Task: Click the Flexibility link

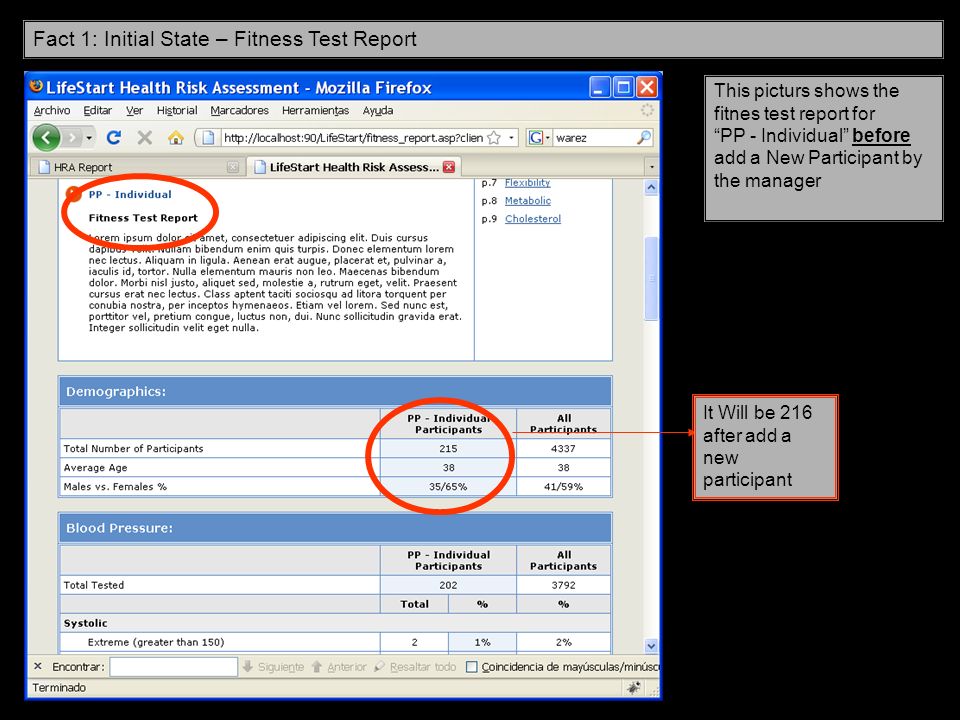Action: coord(527,182)
